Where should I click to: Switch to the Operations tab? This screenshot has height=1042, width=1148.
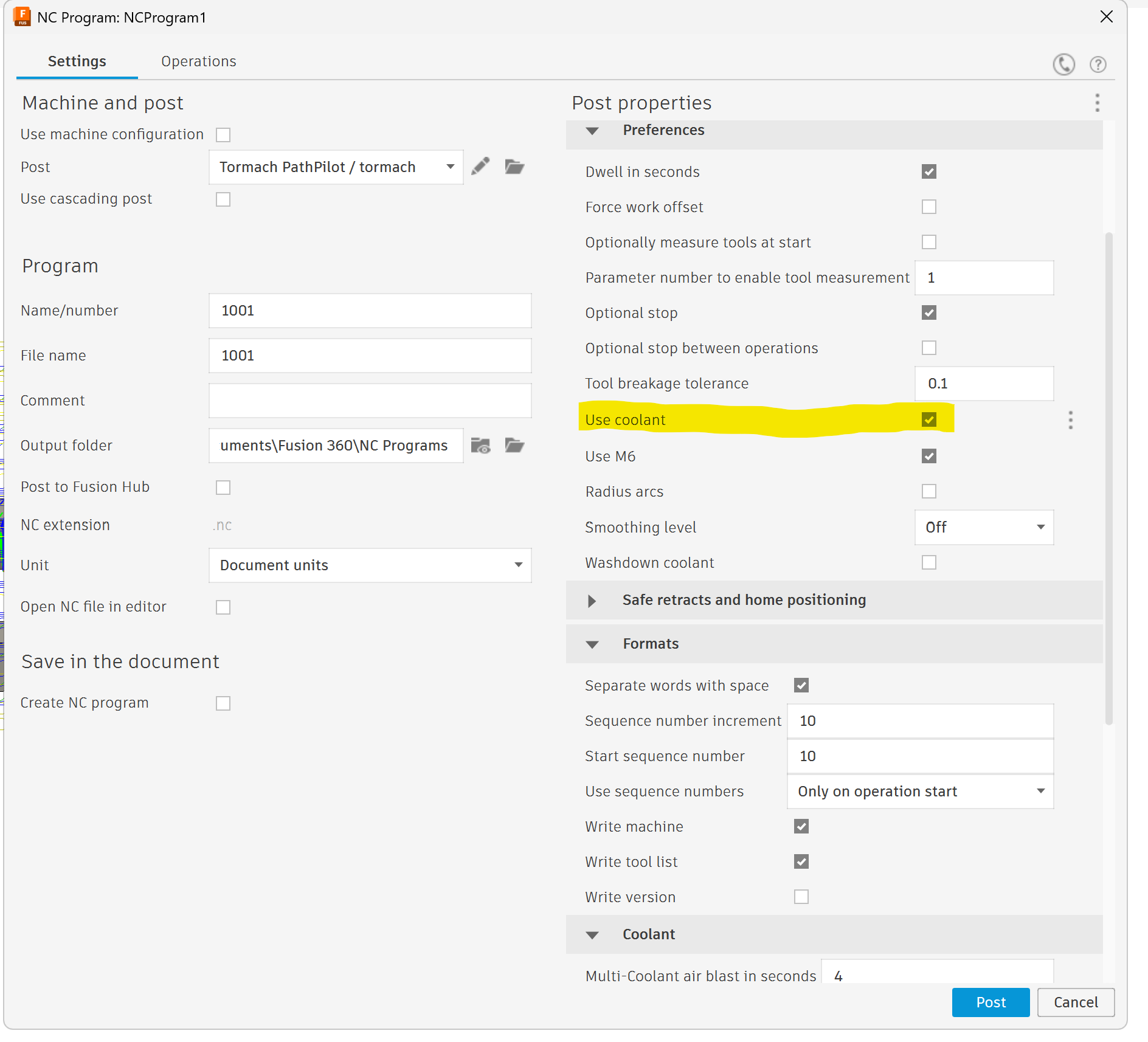(198, 61)
